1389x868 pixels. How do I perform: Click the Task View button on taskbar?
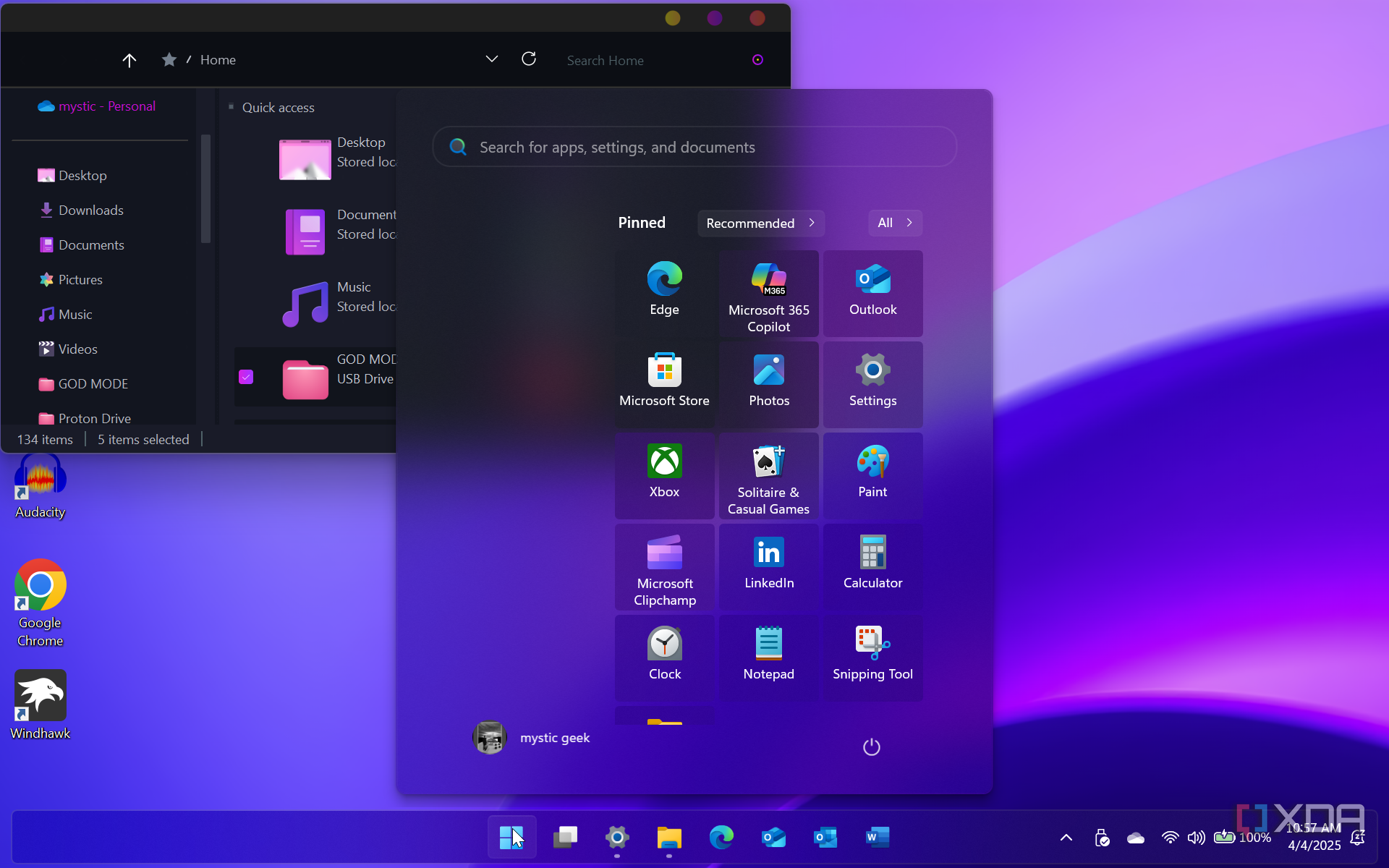565,838
